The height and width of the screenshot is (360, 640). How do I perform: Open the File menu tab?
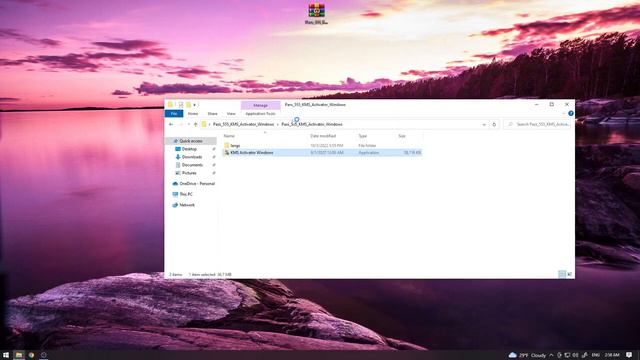coord(174,113)
